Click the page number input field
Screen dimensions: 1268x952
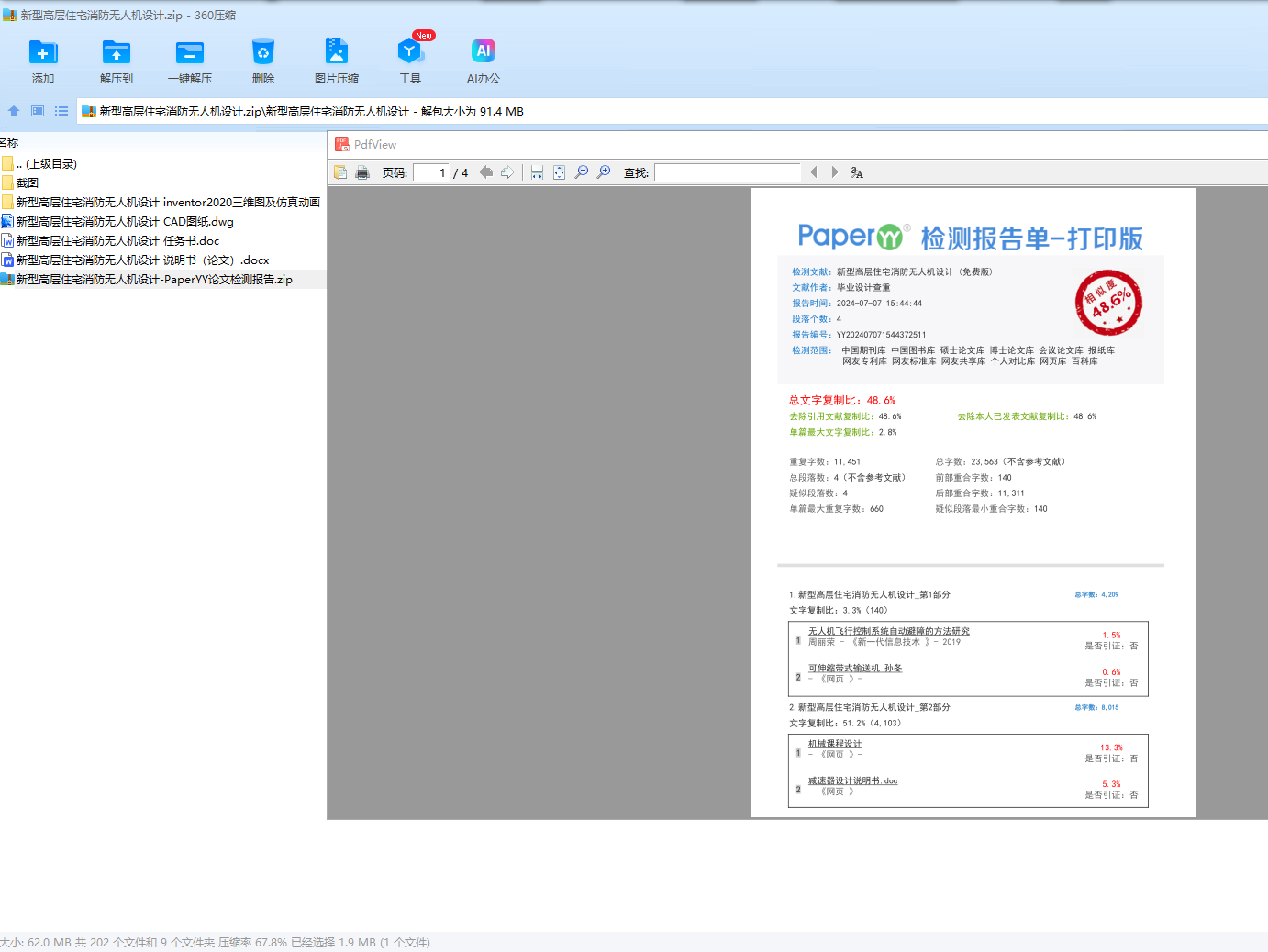coord(431,172)
